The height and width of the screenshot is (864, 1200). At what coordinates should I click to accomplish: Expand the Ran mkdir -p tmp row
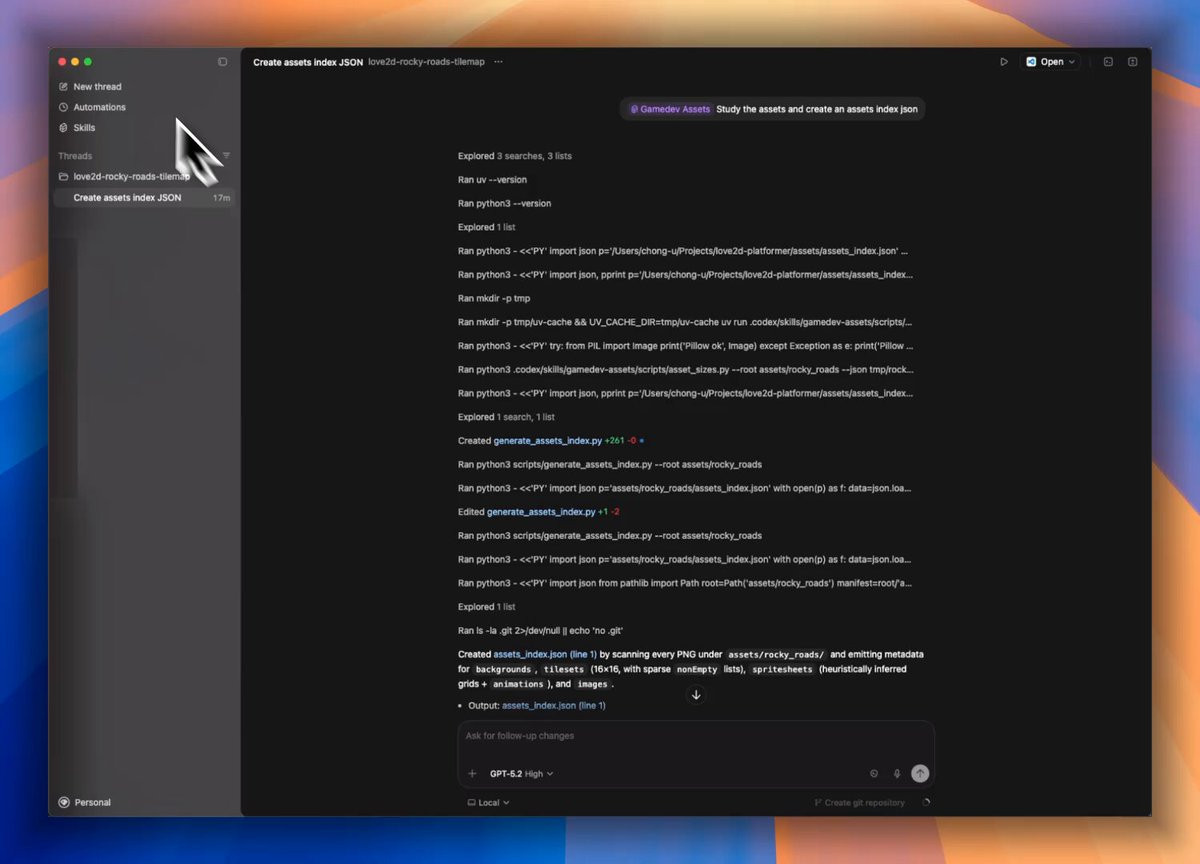pyautogui.click(x=494, y=299)
